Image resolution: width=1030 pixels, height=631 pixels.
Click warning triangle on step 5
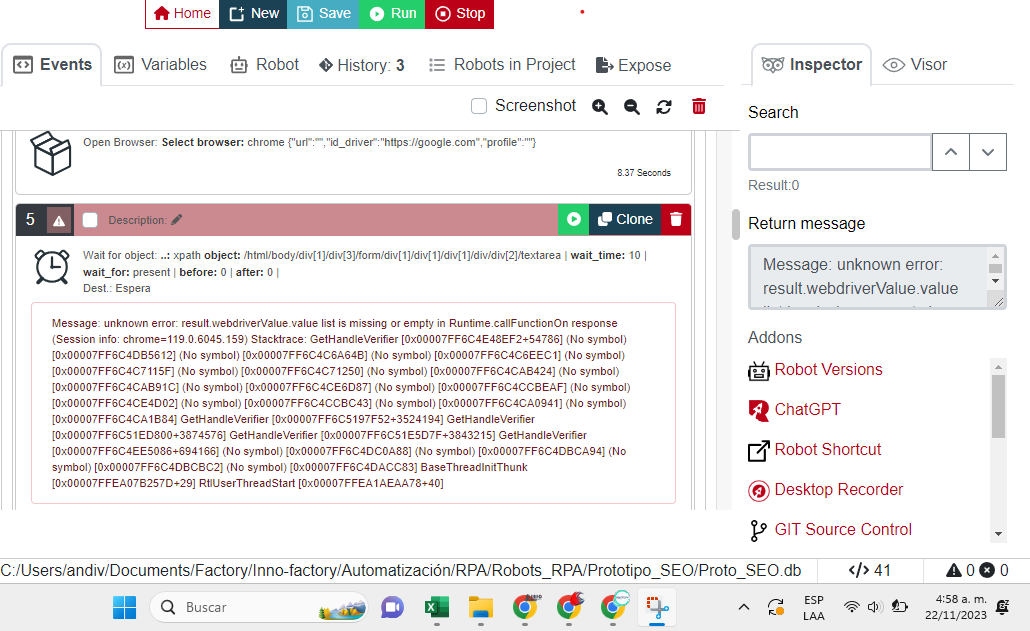click(59, 220)
